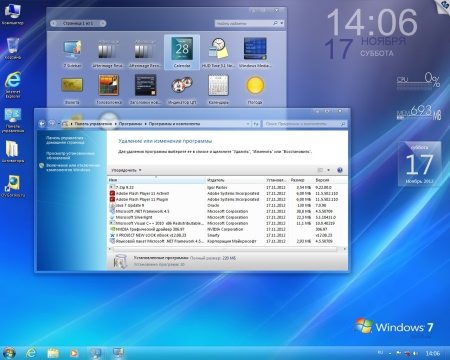This screenshot has height=360, width=450.
Task: Open turn Windows features on or off
Action: click(x=73, y=167)
